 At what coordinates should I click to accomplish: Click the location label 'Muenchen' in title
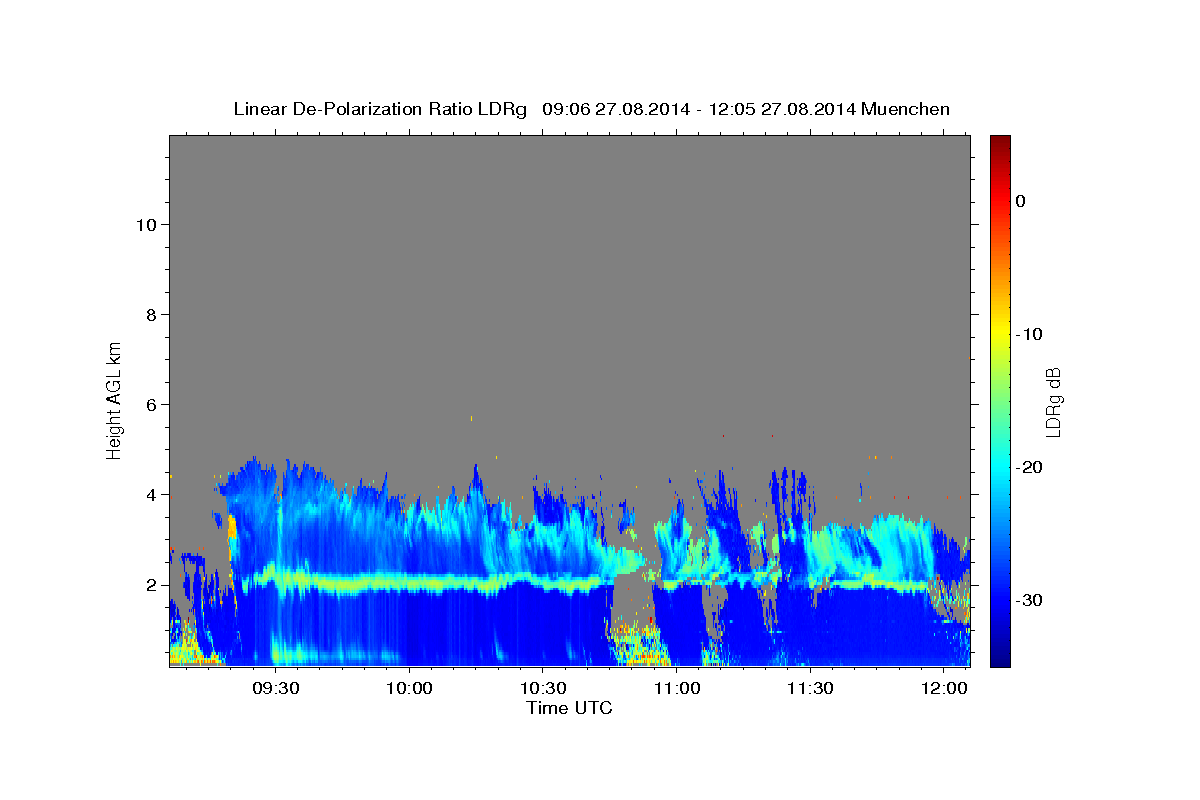(x=906, y=109)
